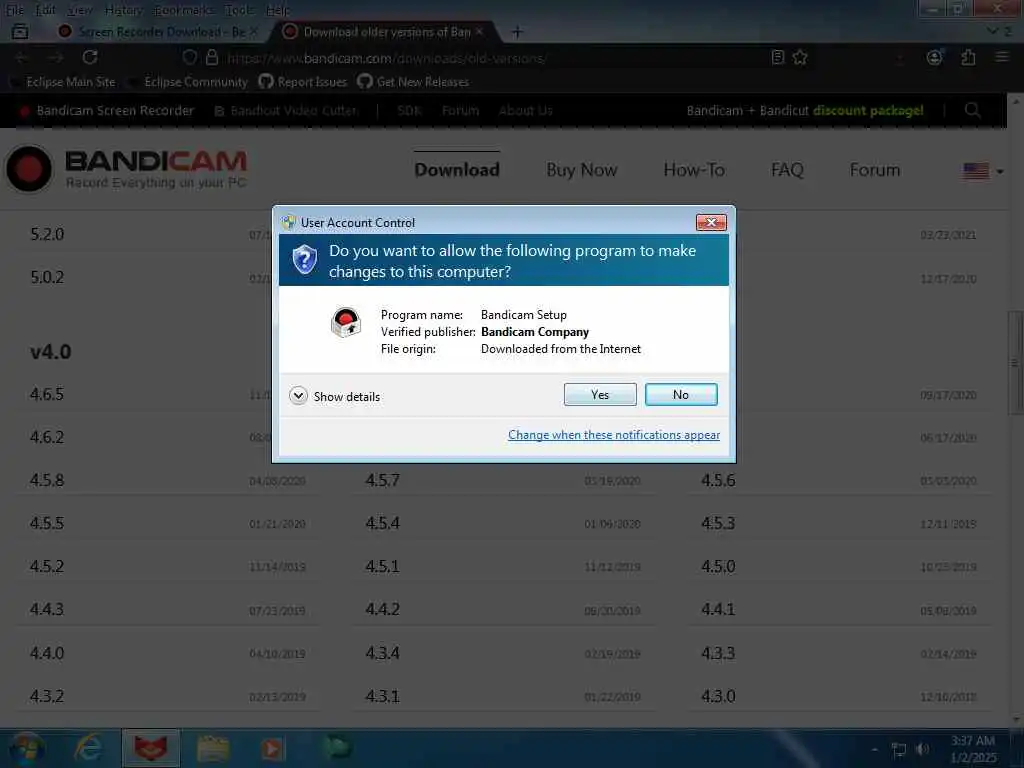This screenshot has height=768, width=1024.
Task: Open the Download nav item
Action: coord(457,170)
